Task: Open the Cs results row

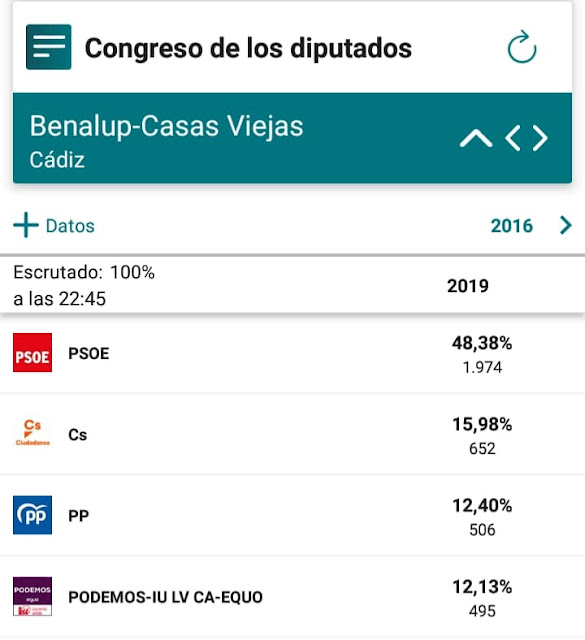Action: pyautogui.click(x=292, y=434)
